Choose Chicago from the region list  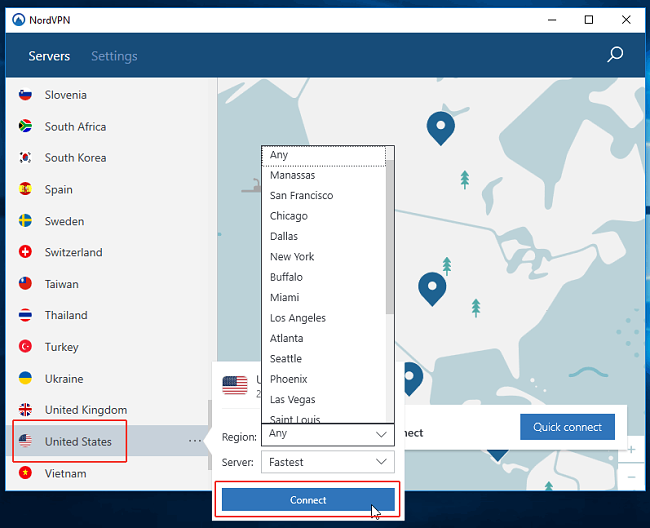click(x=324, y=216)
